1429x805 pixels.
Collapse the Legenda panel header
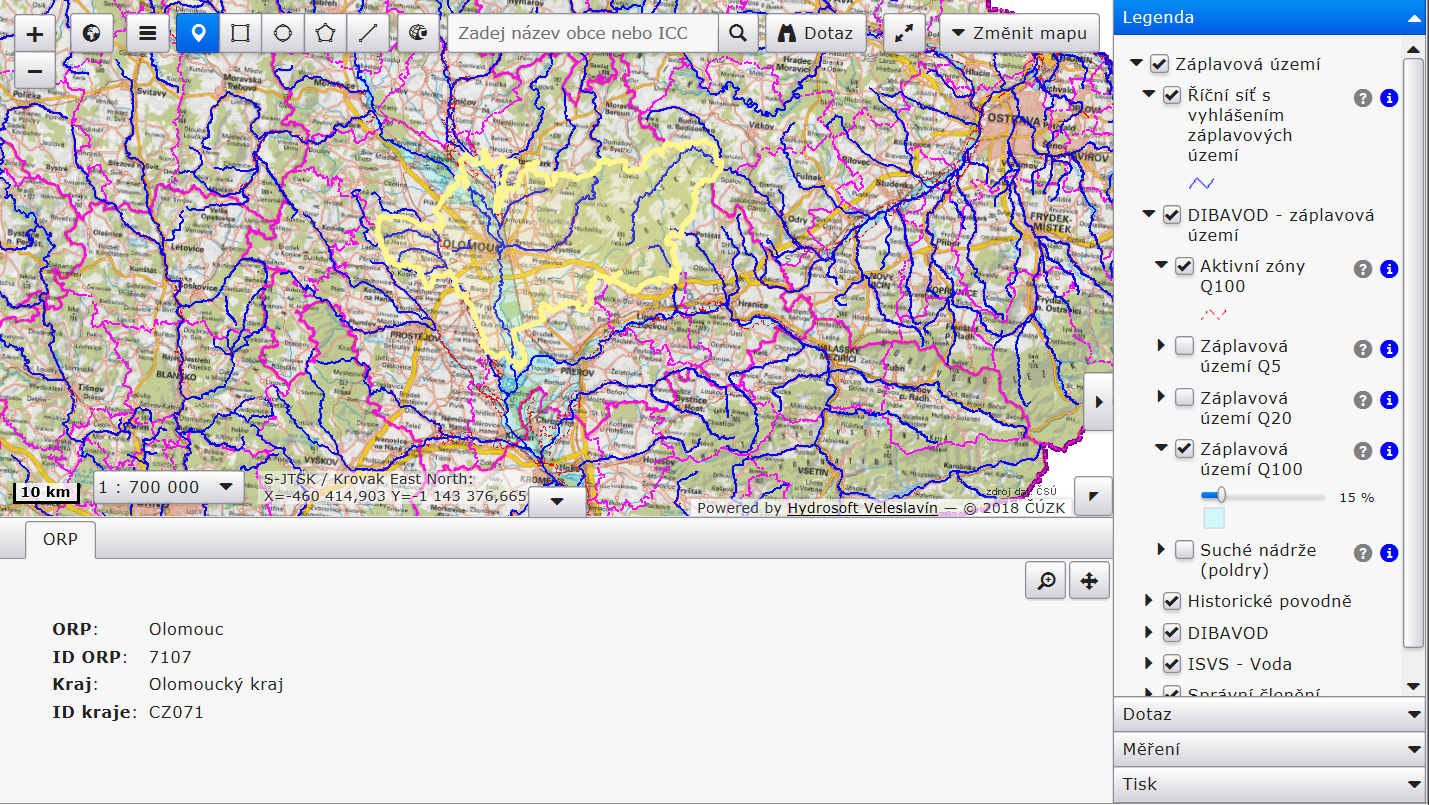coord(1270,17)
